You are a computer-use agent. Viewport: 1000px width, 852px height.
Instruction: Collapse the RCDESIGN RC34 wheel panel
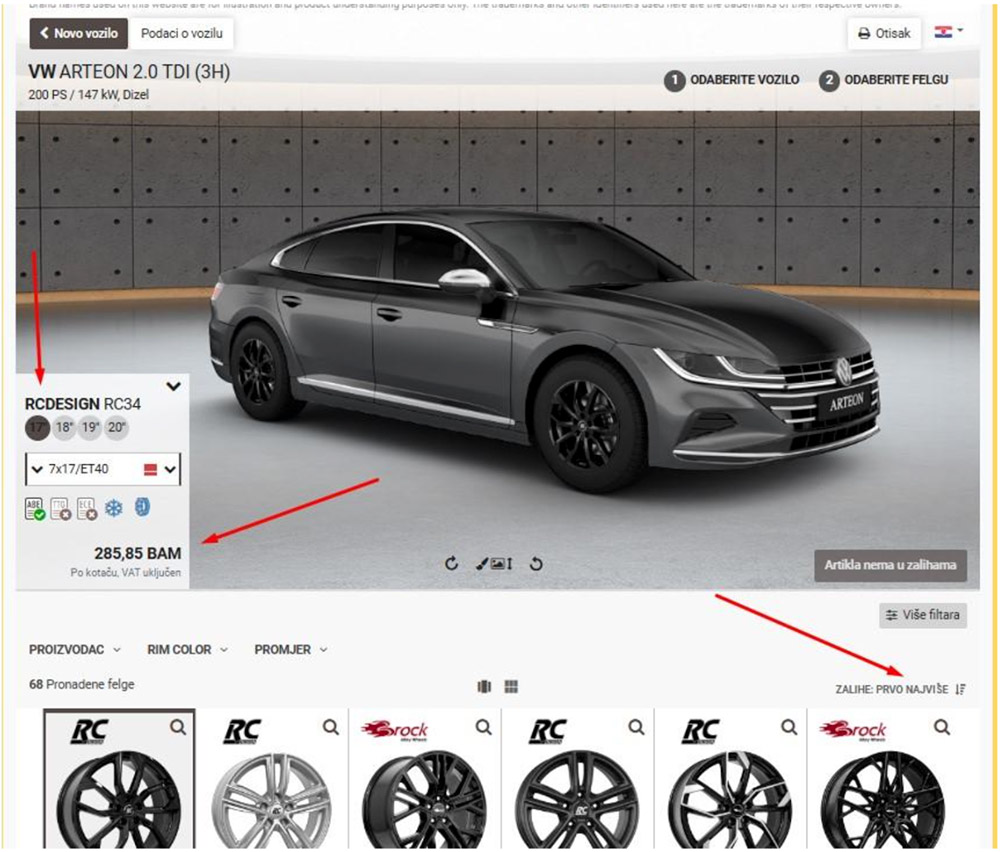(173, 386)
